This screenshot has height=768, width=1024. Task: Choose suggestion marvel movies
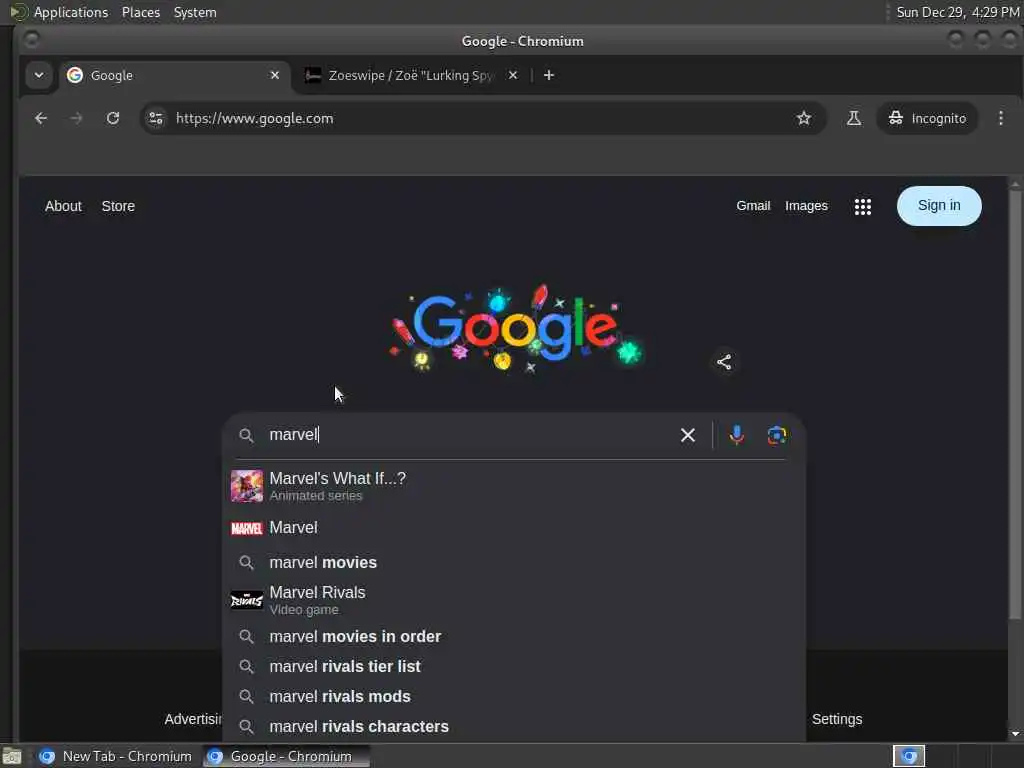pyautogui.click(x=514, y=562)
